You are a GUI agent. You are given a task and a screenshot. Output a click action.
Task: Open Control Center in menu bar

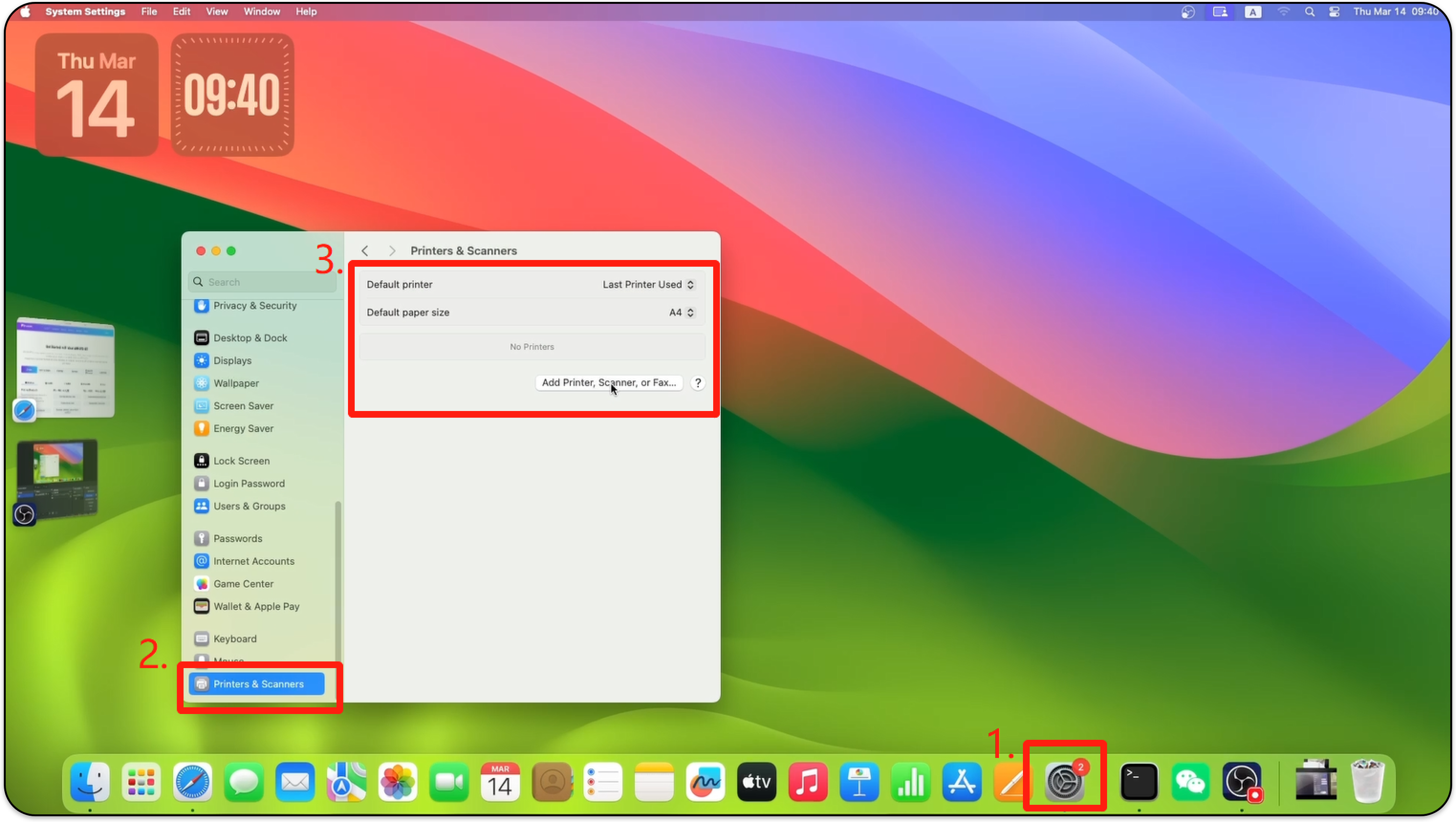point(1334,12)
